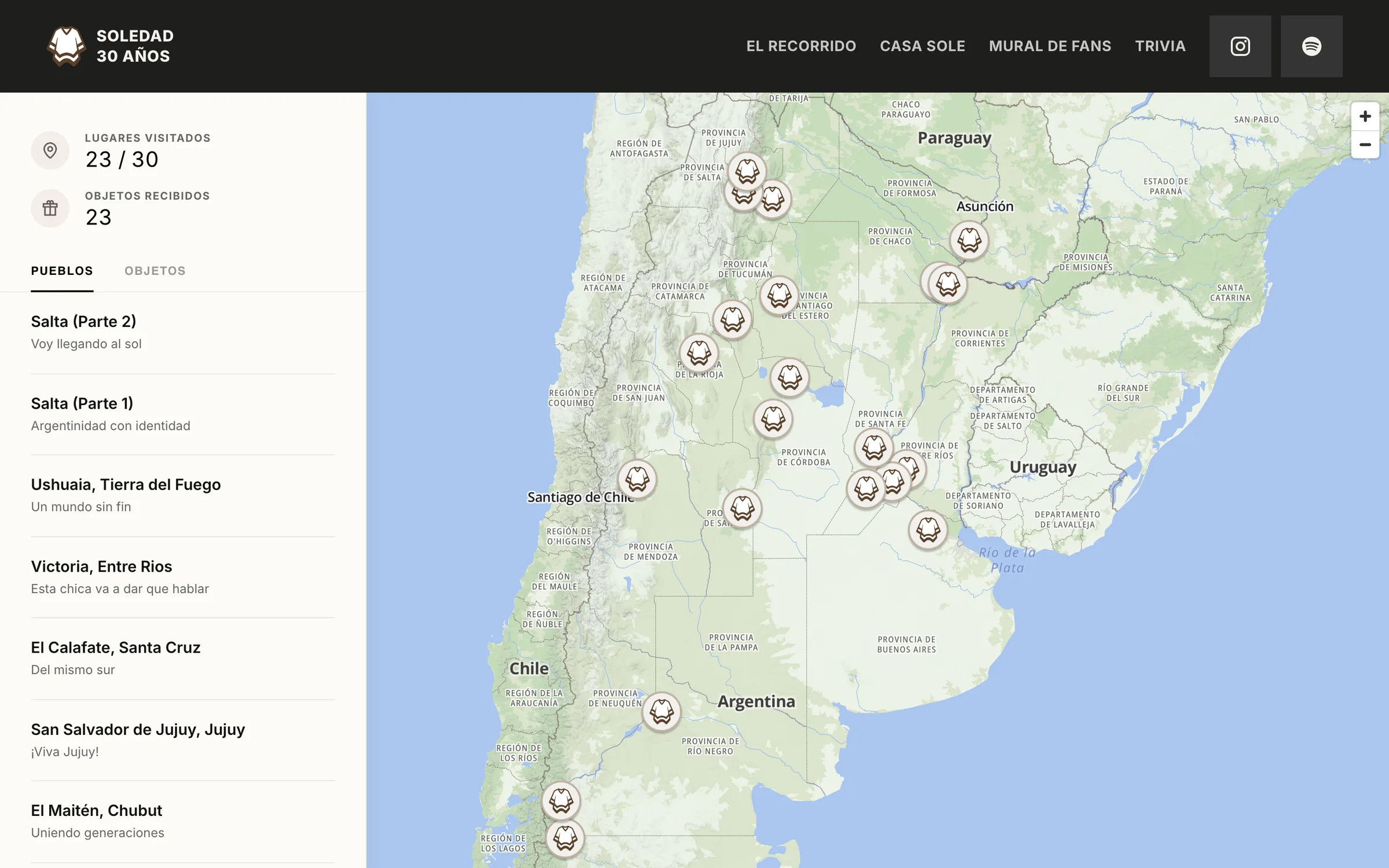Click the location pin icon beside Lugares Visitados
Image resolution: width=1389 pixels, height=868 pixels.
coord(50,150)
